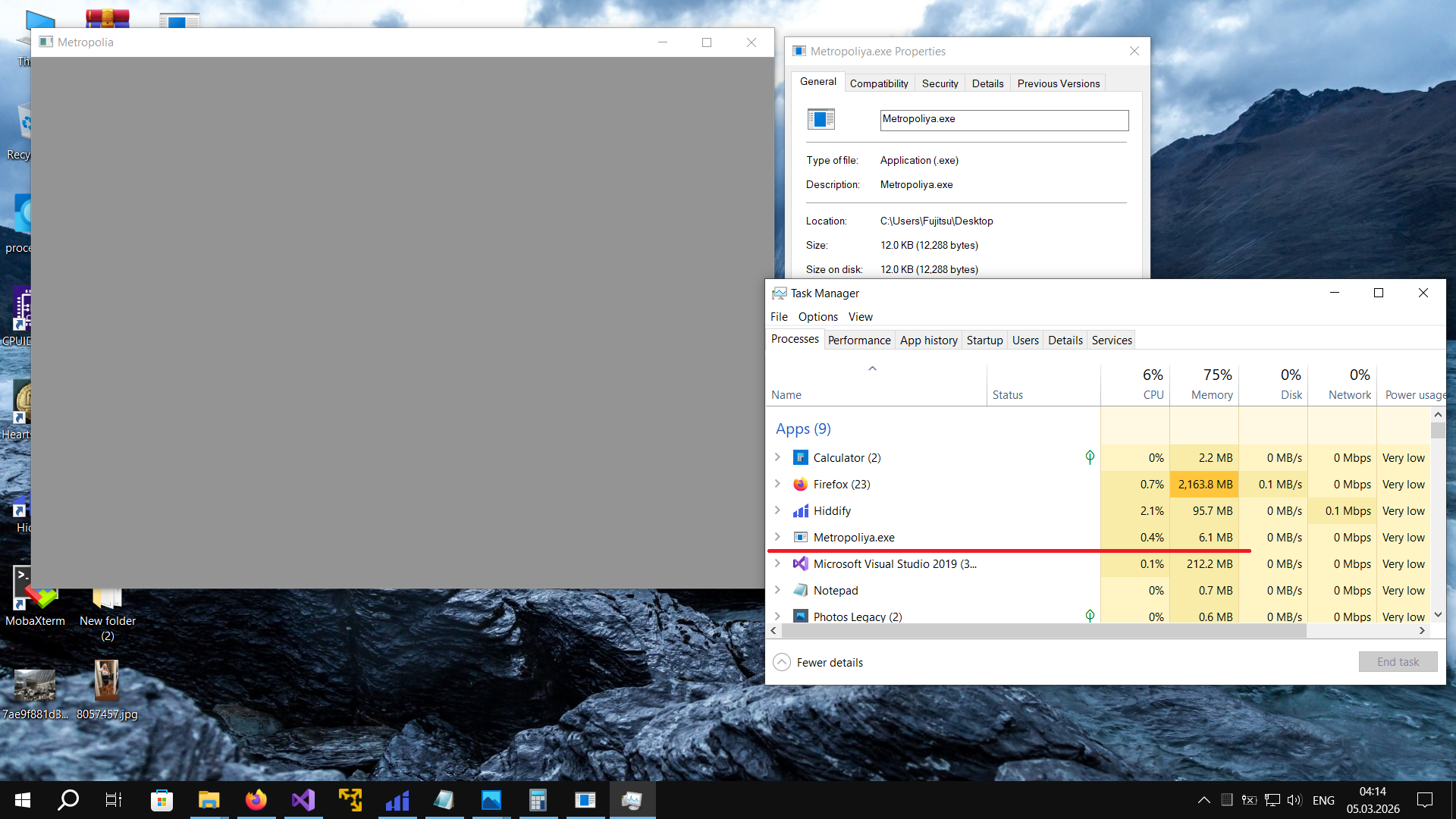Click the Photos app taskbar icon
This screenshot has height=819, width=1456.
[491, 800]
